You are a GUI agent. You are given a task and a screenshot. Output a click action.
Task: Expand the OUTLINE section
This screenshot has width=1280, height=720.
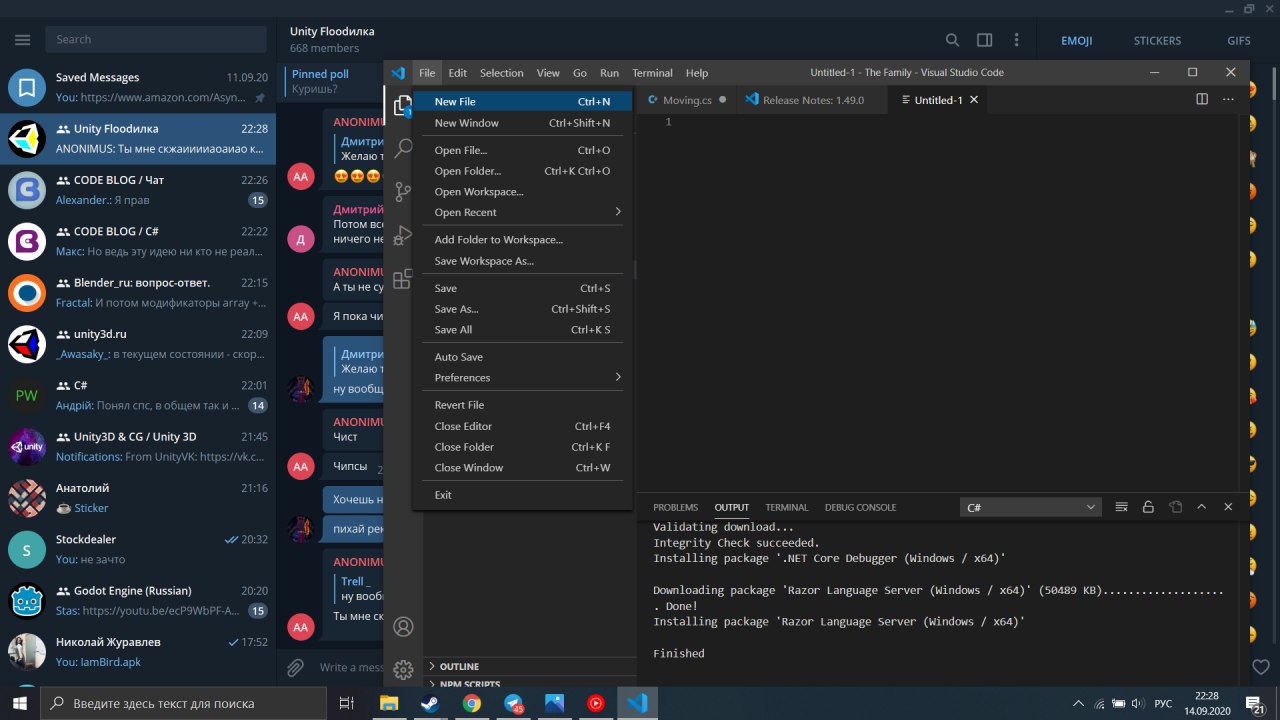[530, 666]
